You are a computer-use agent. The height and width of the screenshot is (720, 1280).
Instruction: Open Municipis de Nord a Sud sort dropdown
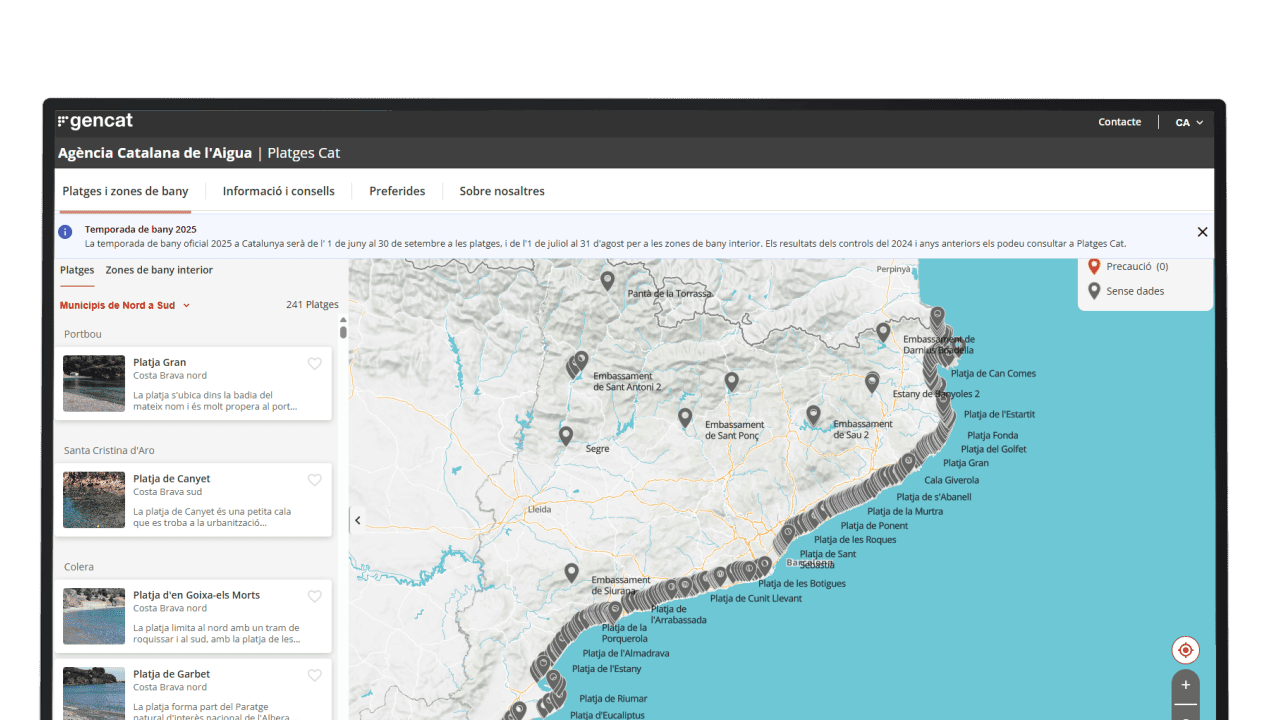[124, 305]
